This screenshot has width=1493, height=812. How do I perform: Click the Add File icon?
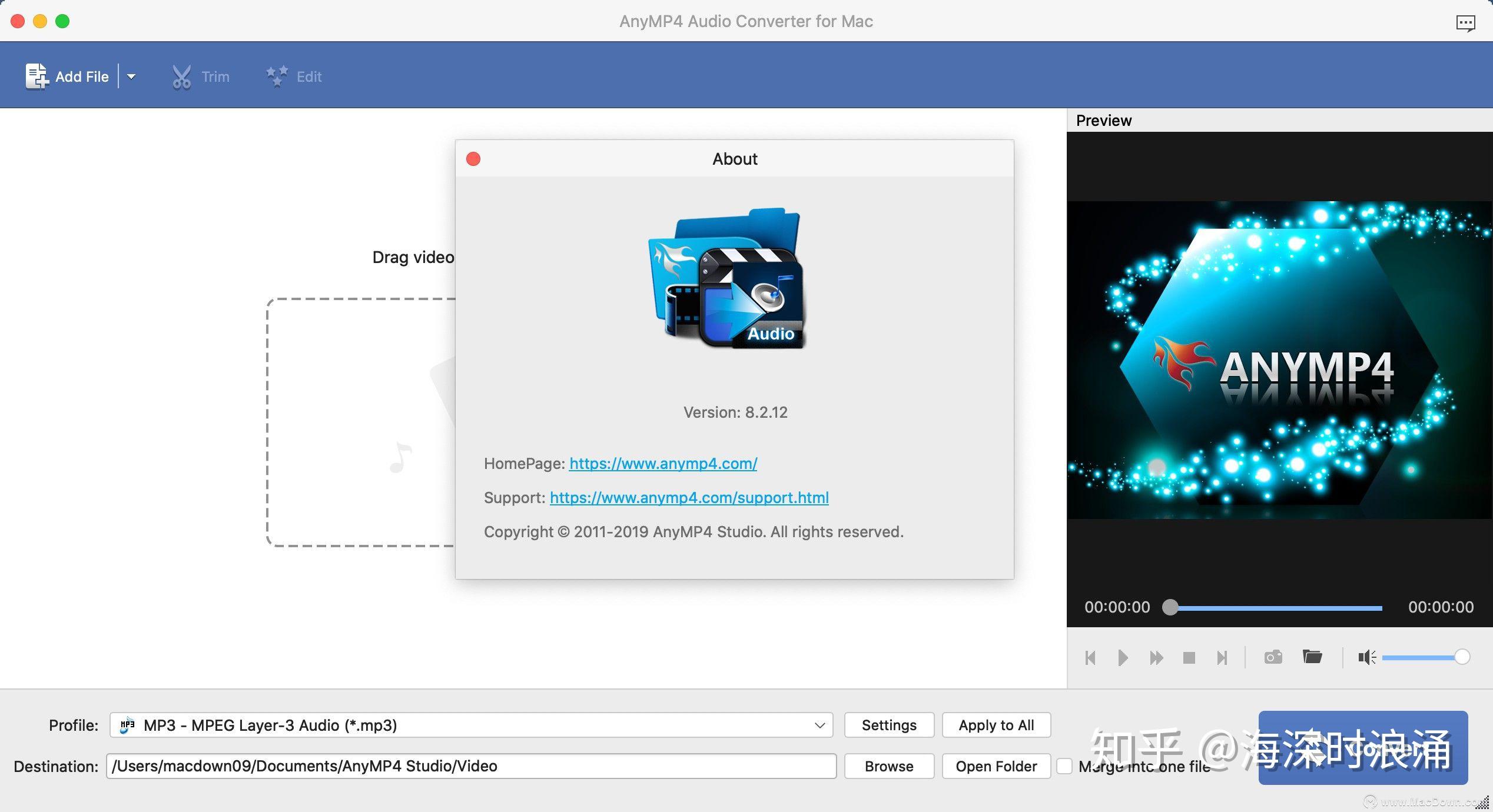[x=37, y=76]
